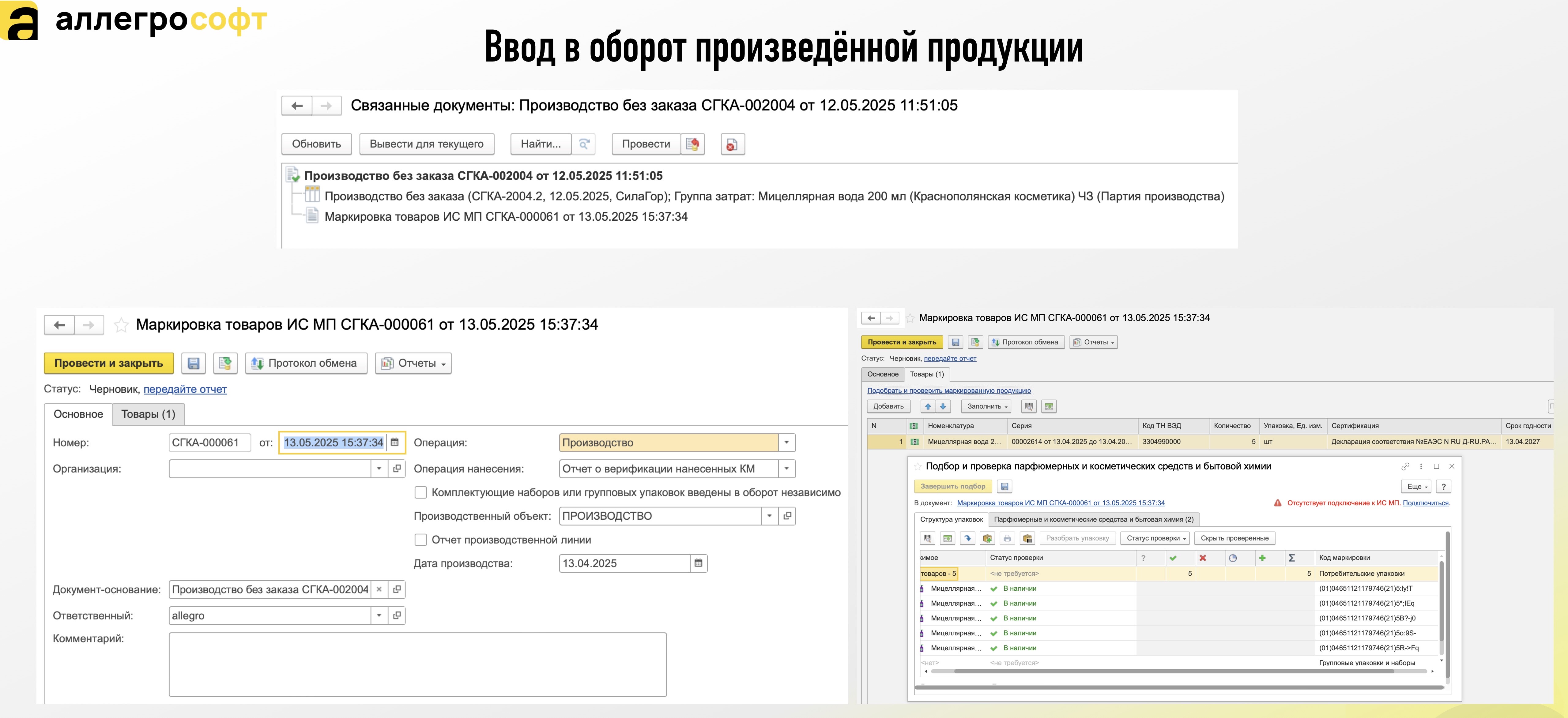
Task: Click the передайте отчет link in left form
Action: coord(185,389)
